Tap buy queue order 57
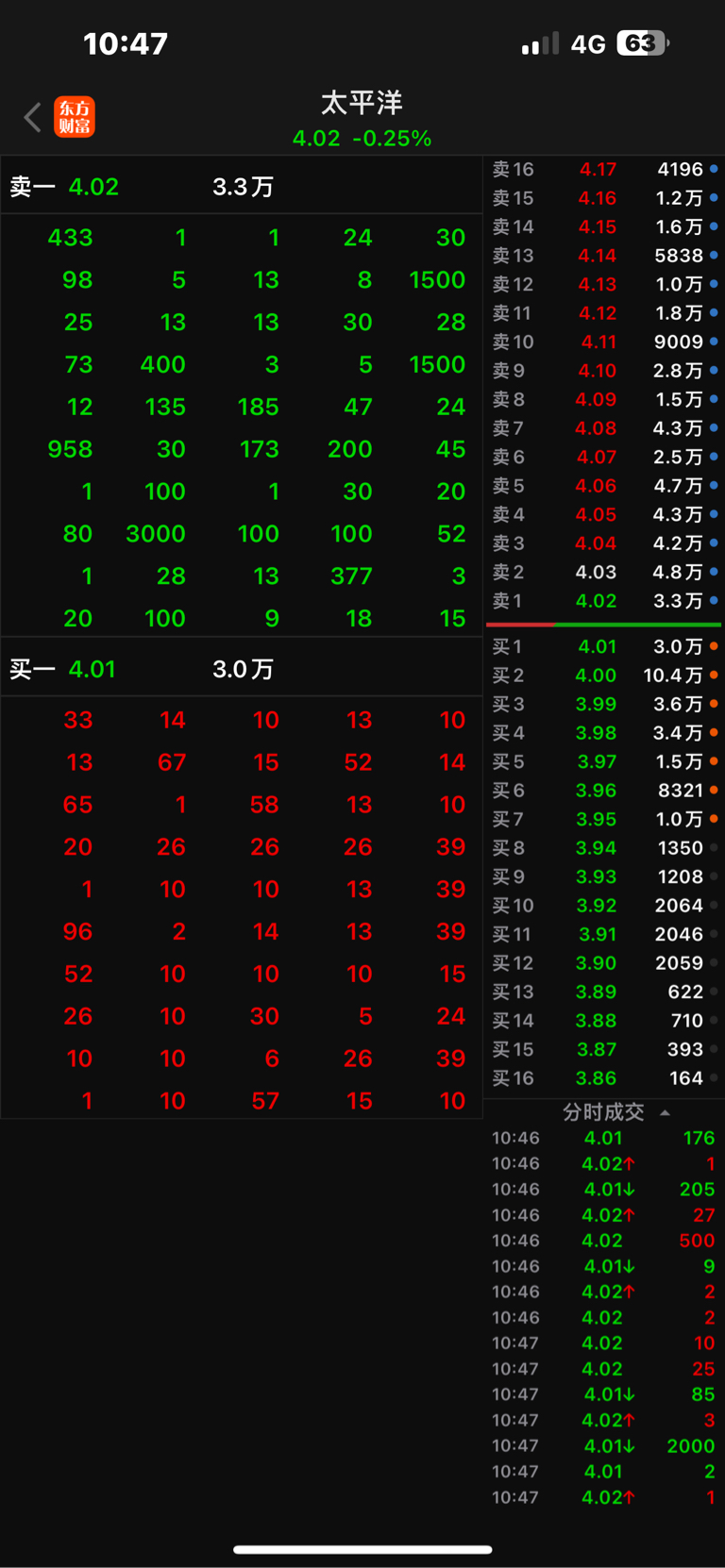 tap(265, 1100)
